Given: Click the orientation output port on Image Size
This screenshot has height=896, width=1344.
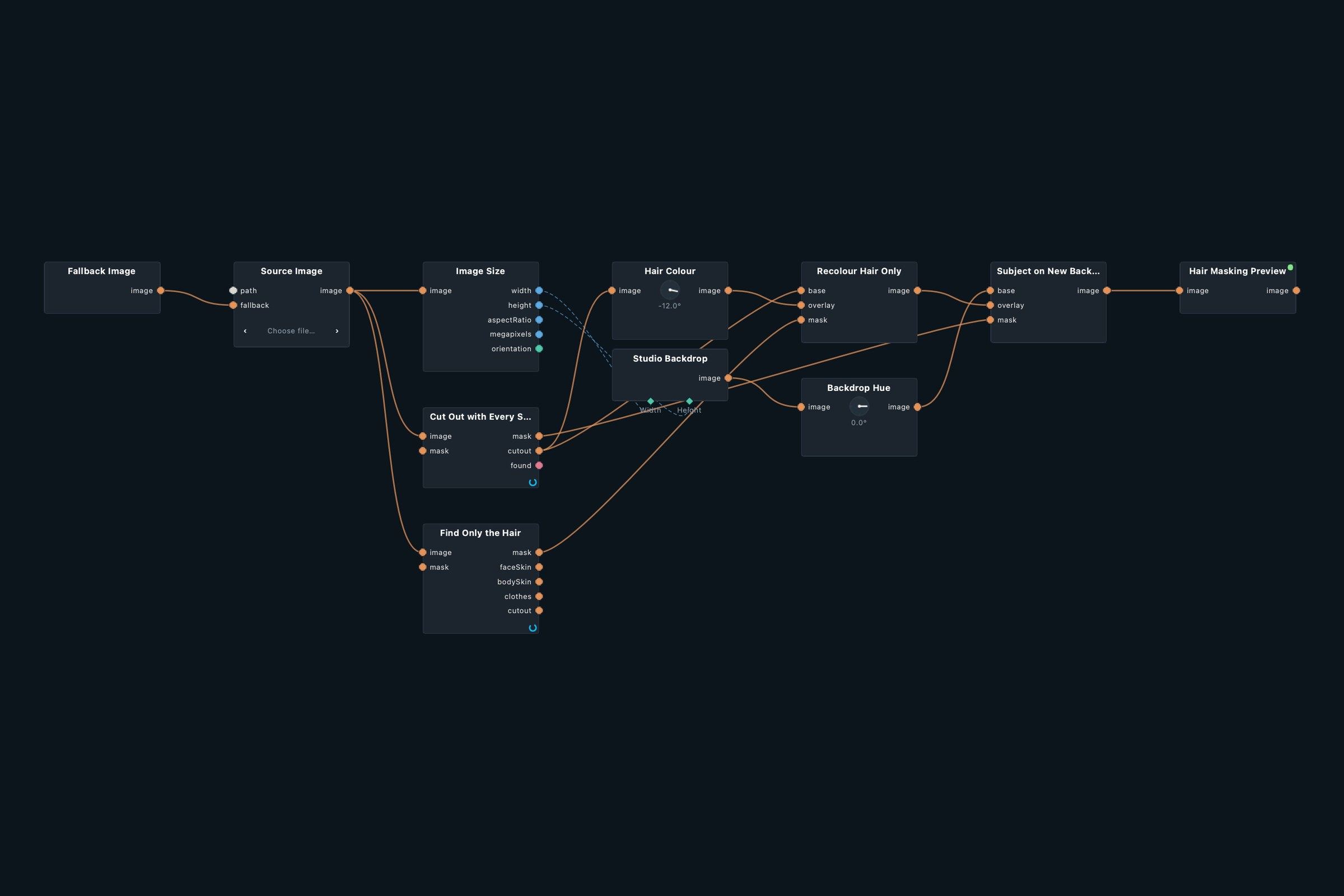Looking at the screenshot, I should click(x=539, y=348).
